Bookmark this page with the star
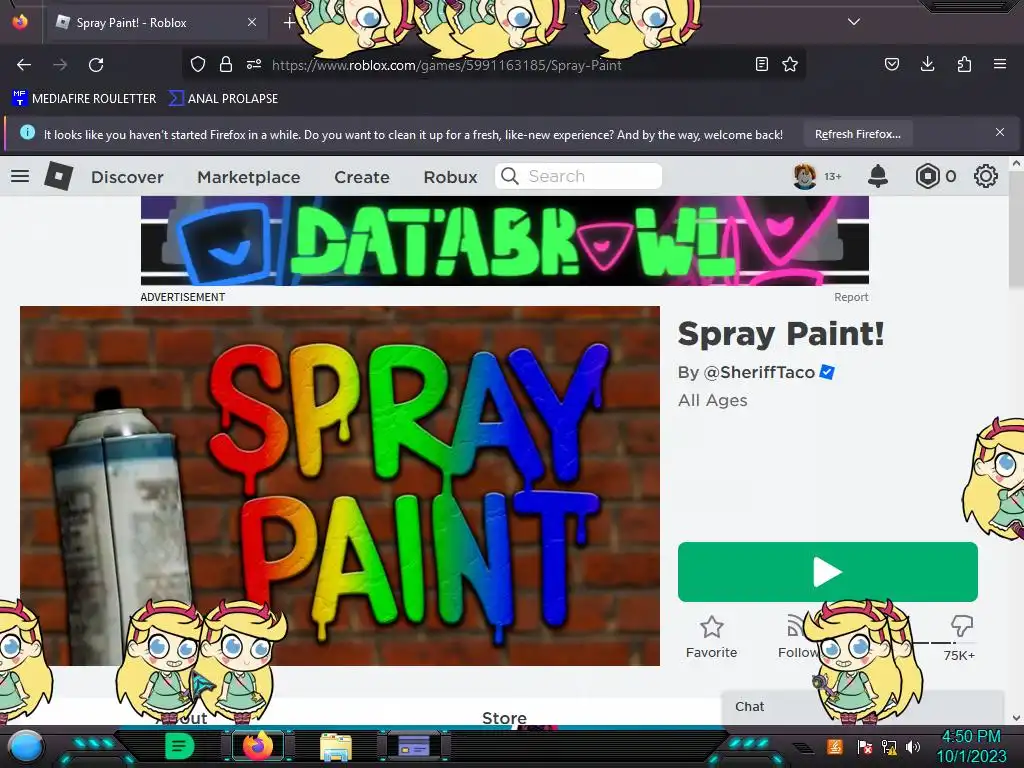This screenshot has width=1024, height=768. pos(790,64)
